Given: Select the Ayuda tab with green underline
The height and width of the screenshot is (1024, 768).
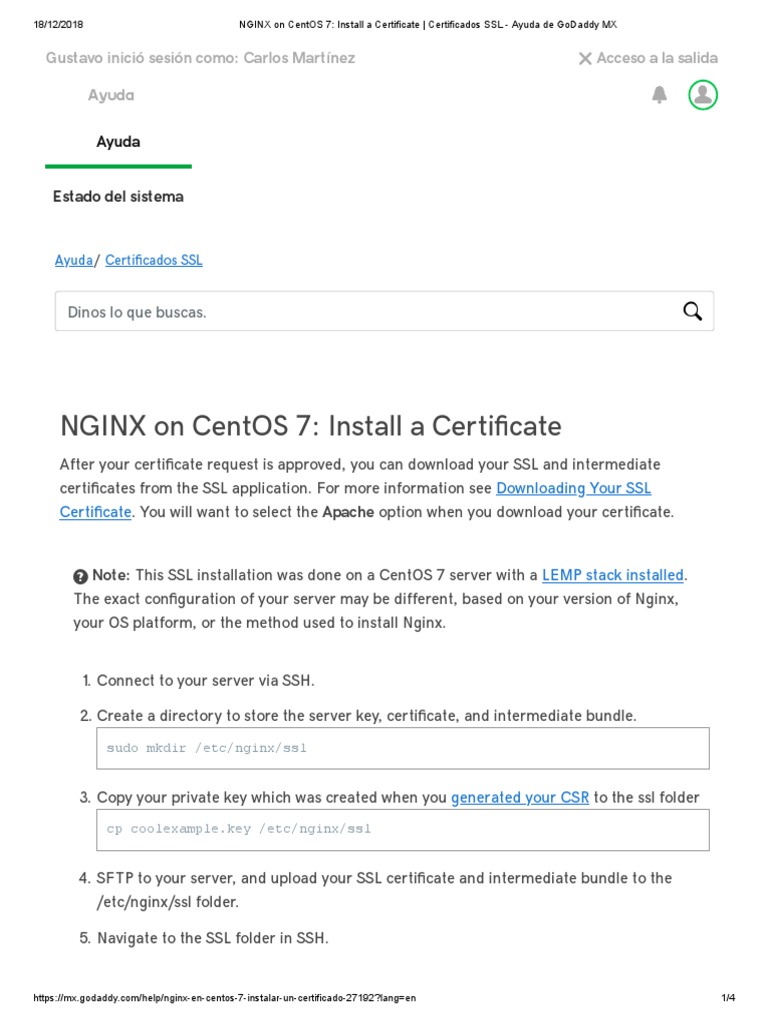Looking at the screenshot, I should tap(118, 142).
